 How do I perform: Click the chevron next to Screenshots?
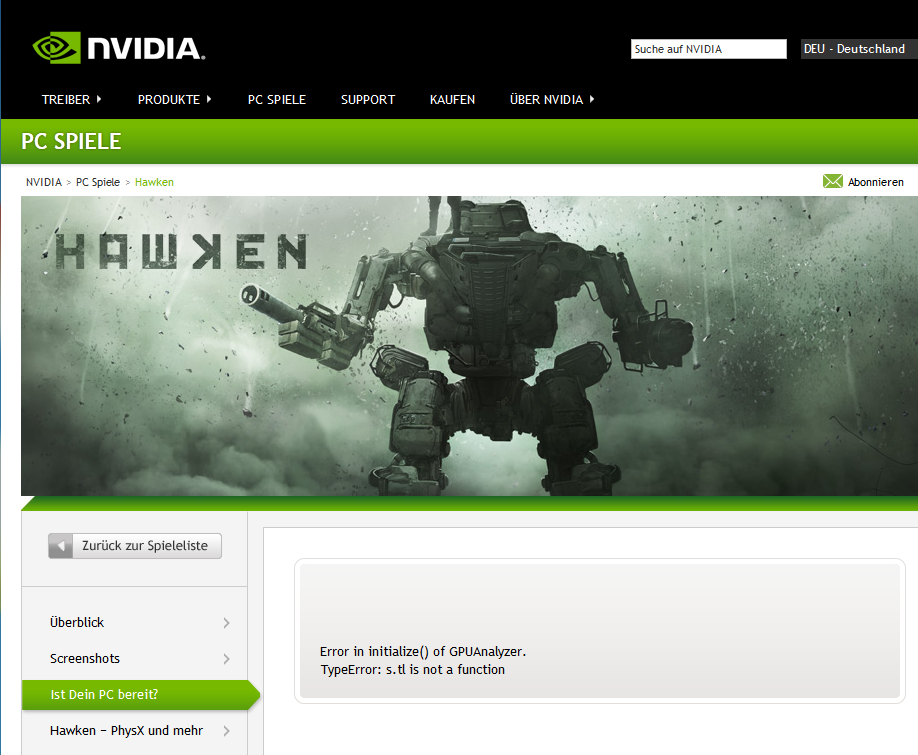[x=227, y=659]
